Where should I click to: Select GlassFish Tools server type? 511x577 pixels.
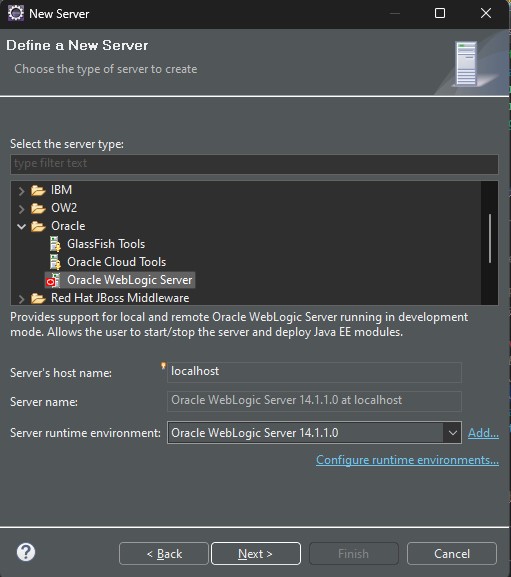tap(106, 244)
